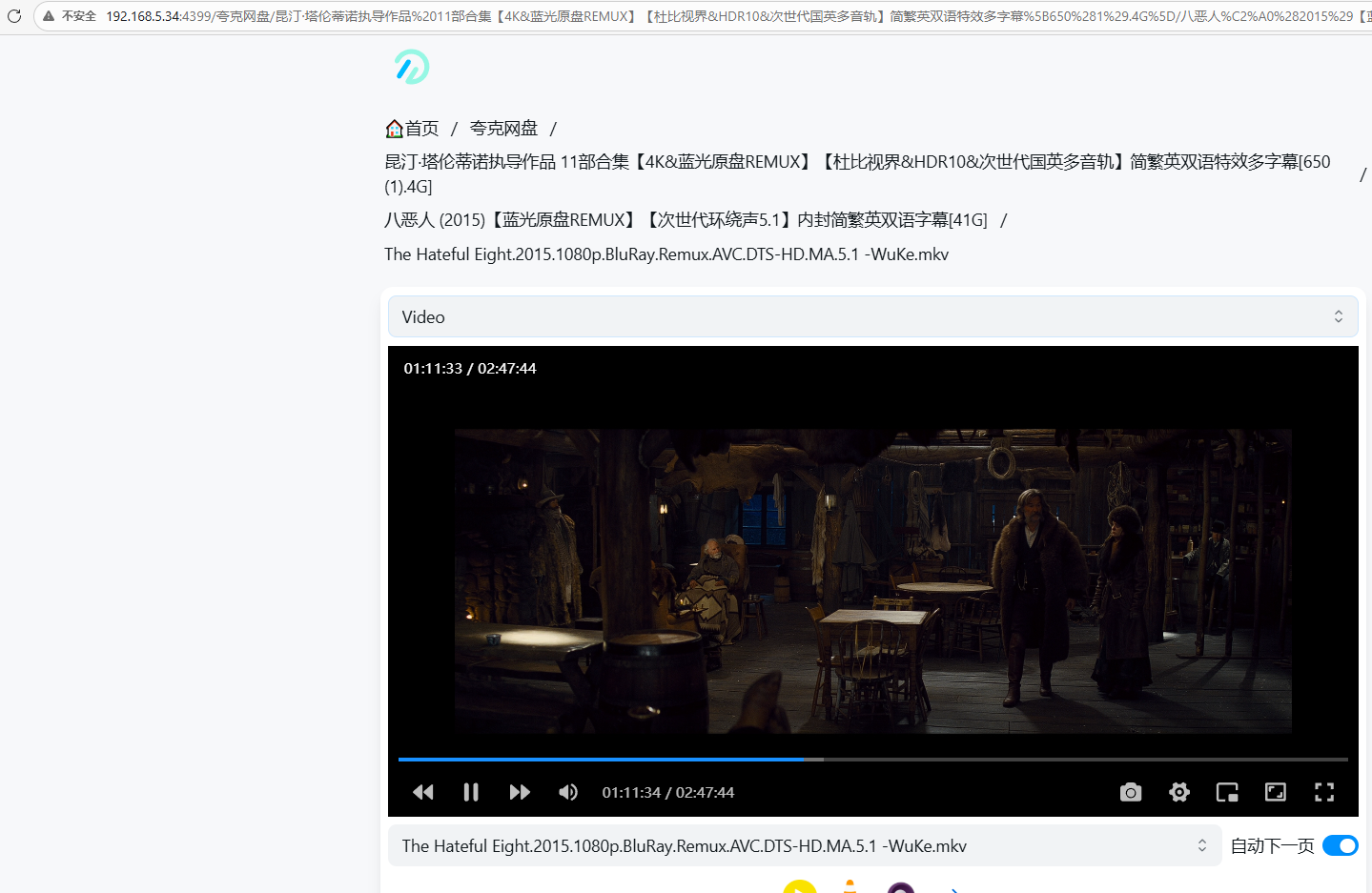Click the web fullscreen icon beside fullscreen
Screen dimensions: 1372x893
coord(1275,792)
